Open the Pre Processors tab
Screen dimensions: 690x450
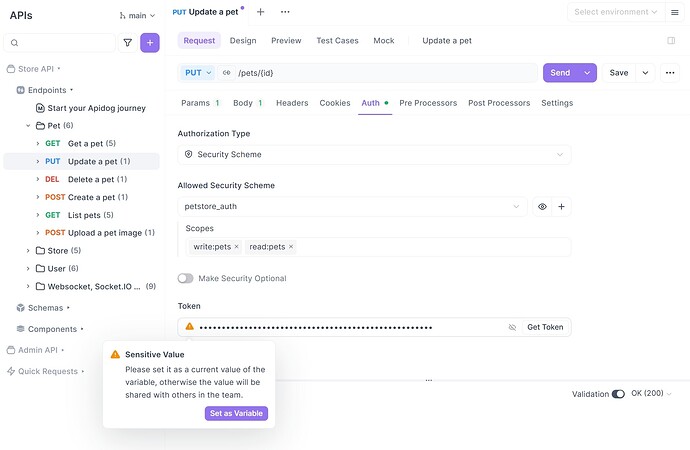point(428,103)
